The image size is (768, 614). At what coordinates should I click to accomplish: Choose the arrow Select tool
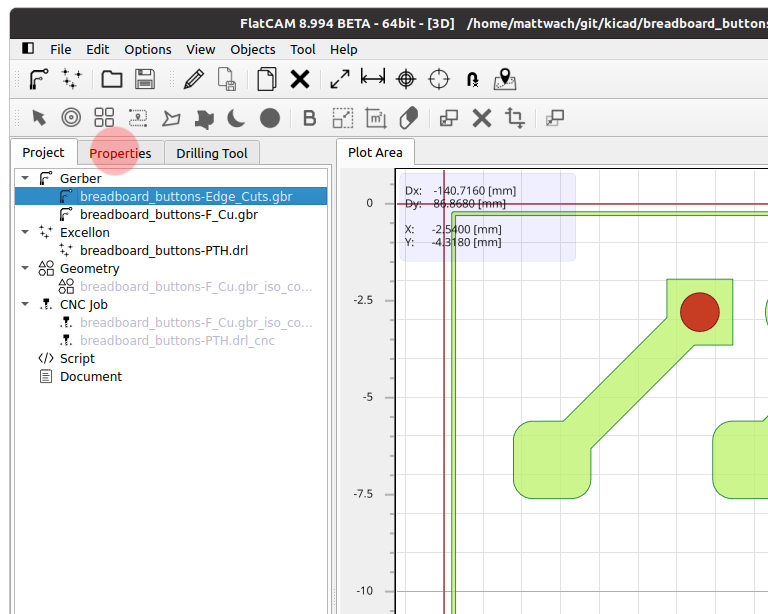tap(39, 118)
